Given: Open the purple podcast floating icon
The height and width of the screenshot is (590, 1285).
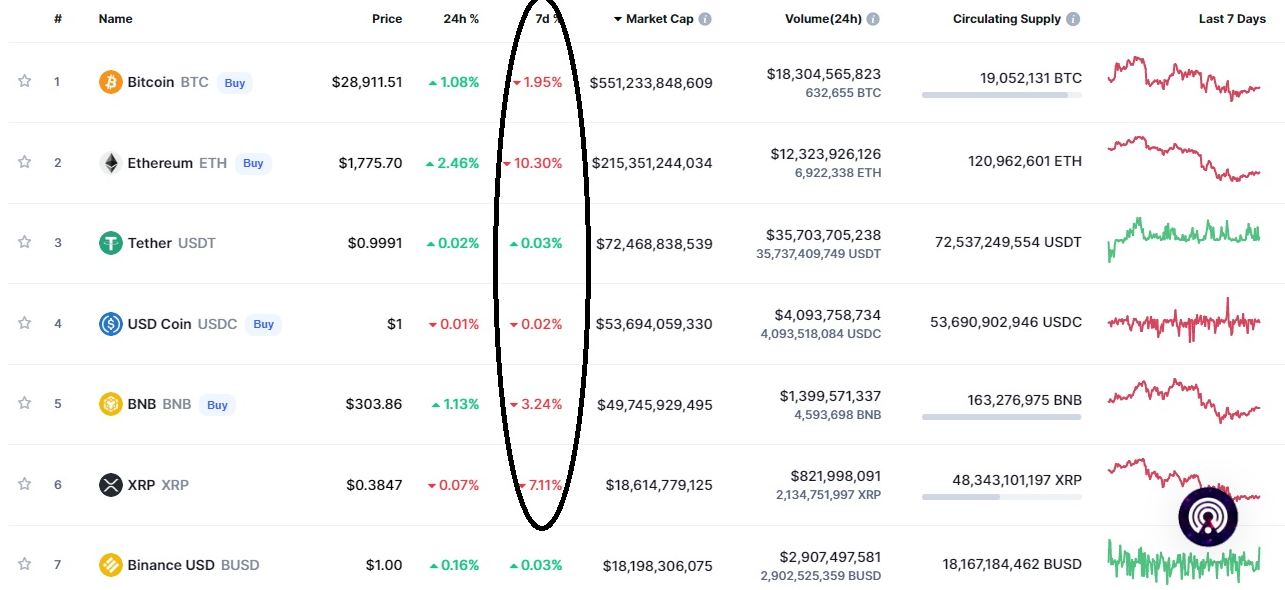Looking at the screenshot, I should tap(1208, 517).
